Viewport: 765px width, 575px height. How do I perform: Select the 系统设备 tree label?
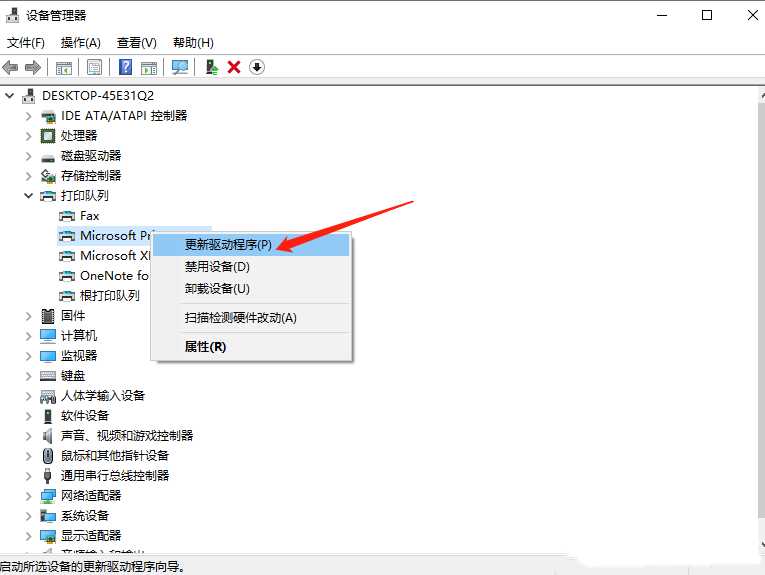click(85, 516)
